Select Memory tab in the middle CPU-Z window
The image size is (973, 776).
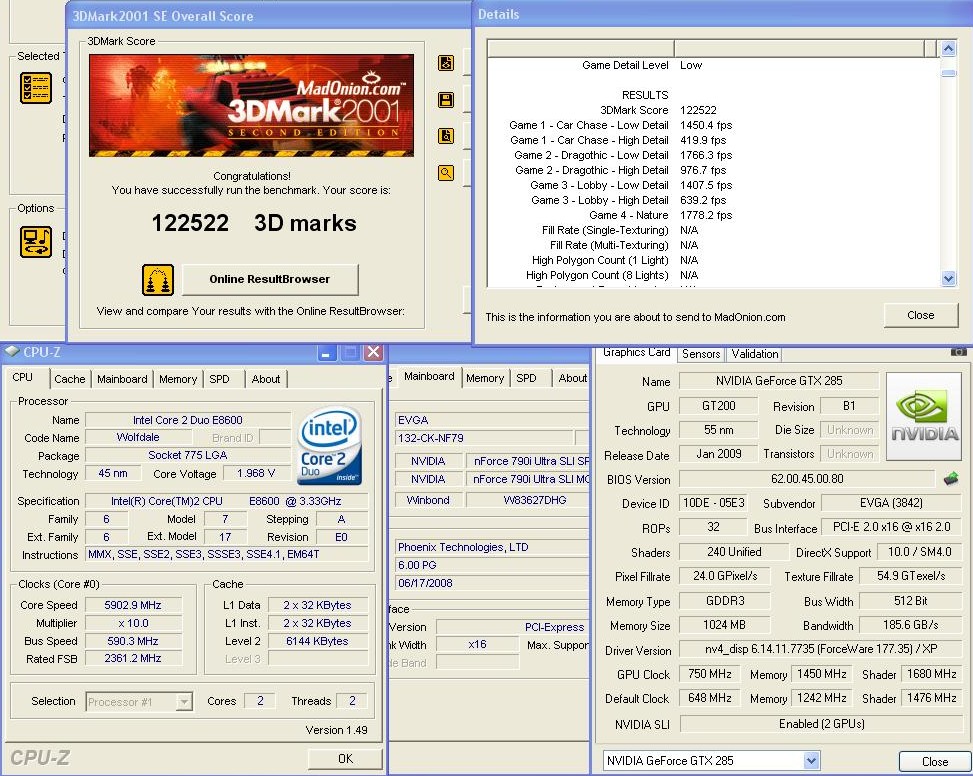485,378
